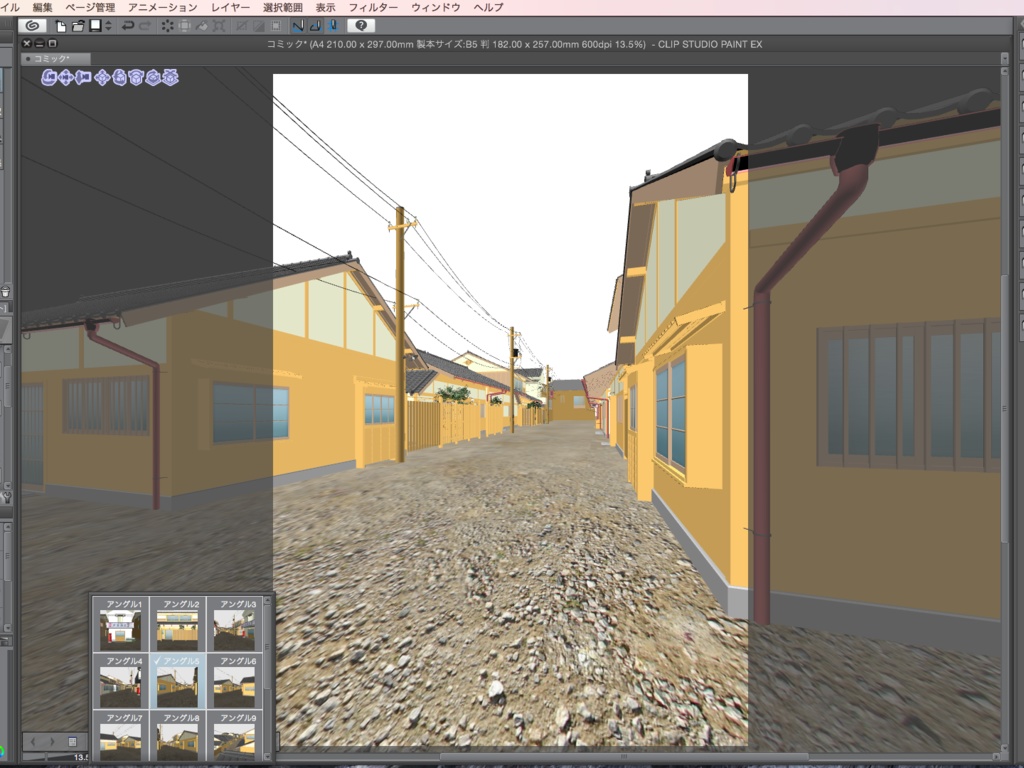Viewport: 1024px width, 768px height.
Task: Click the page-back arrow at bottom left
Action: pos(33,741)
